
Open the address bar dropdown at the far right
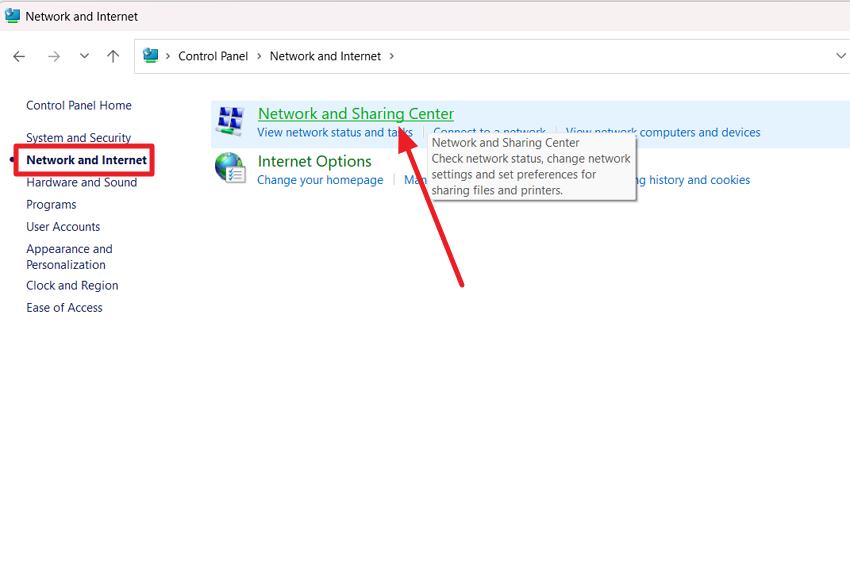coord(842,56)
